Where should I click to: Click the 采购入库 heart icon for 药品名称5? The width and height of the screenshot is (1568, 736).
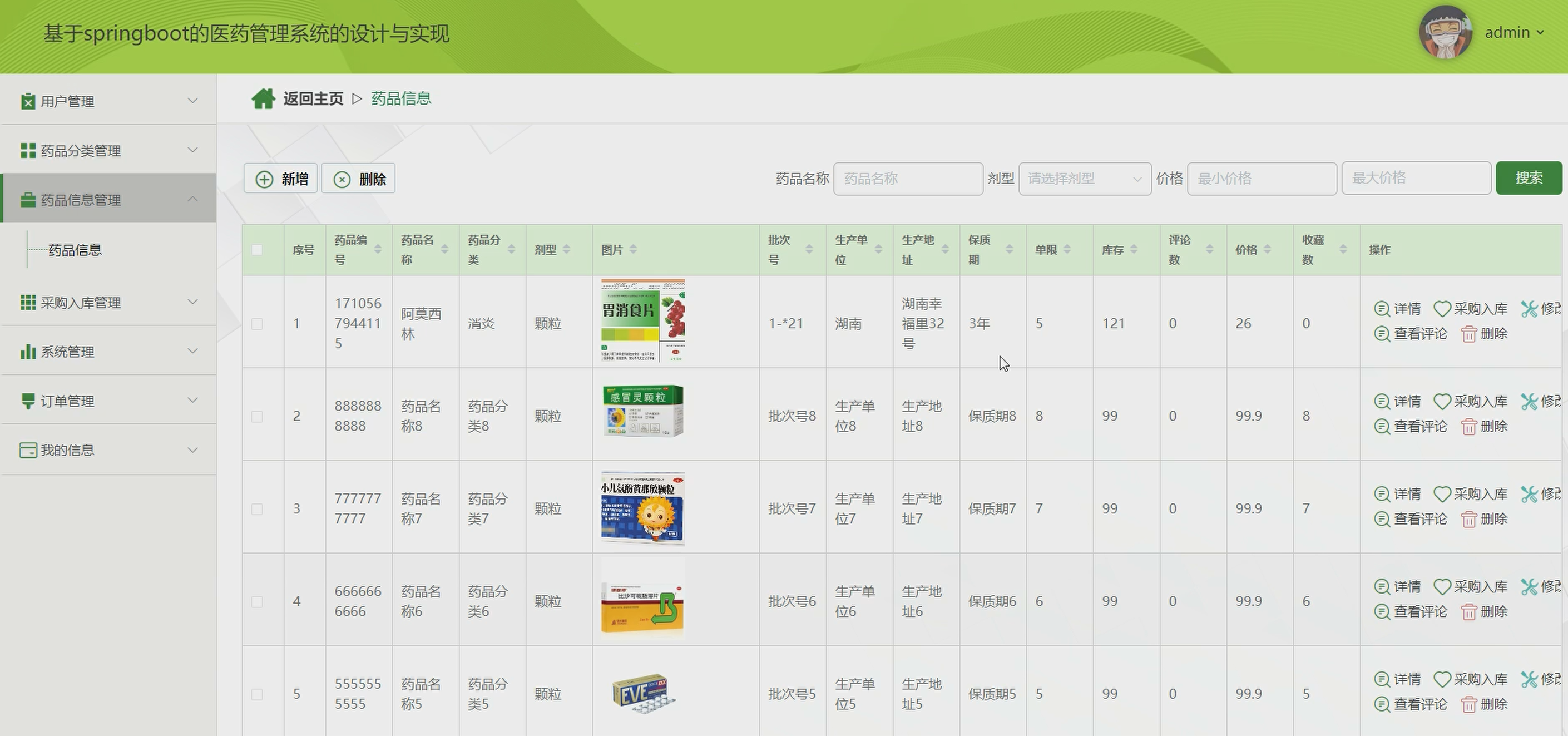1442,679
